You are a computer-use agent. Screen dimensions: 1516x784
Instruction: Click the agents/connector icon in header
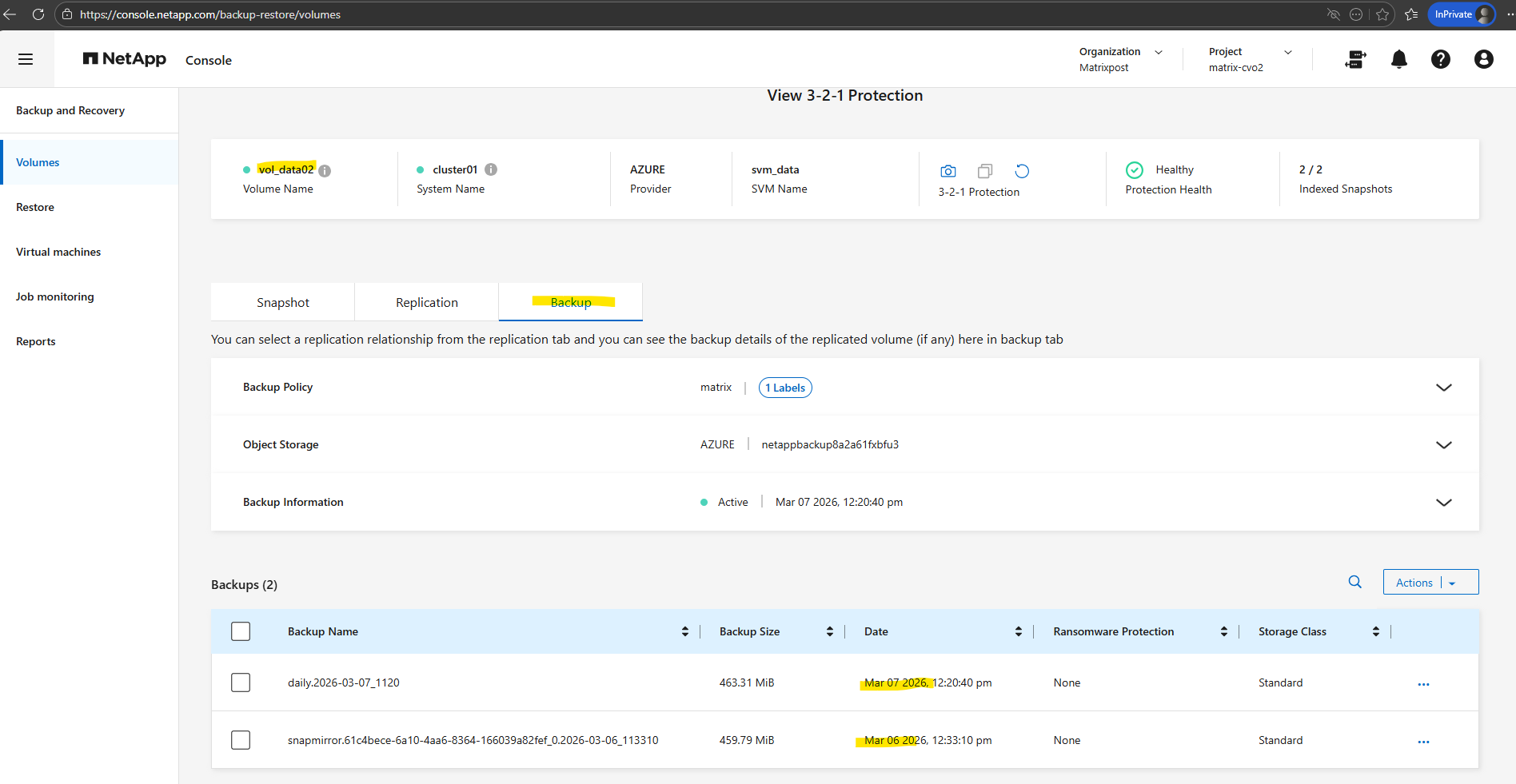pyautogui.click(x=1355, y=59)
